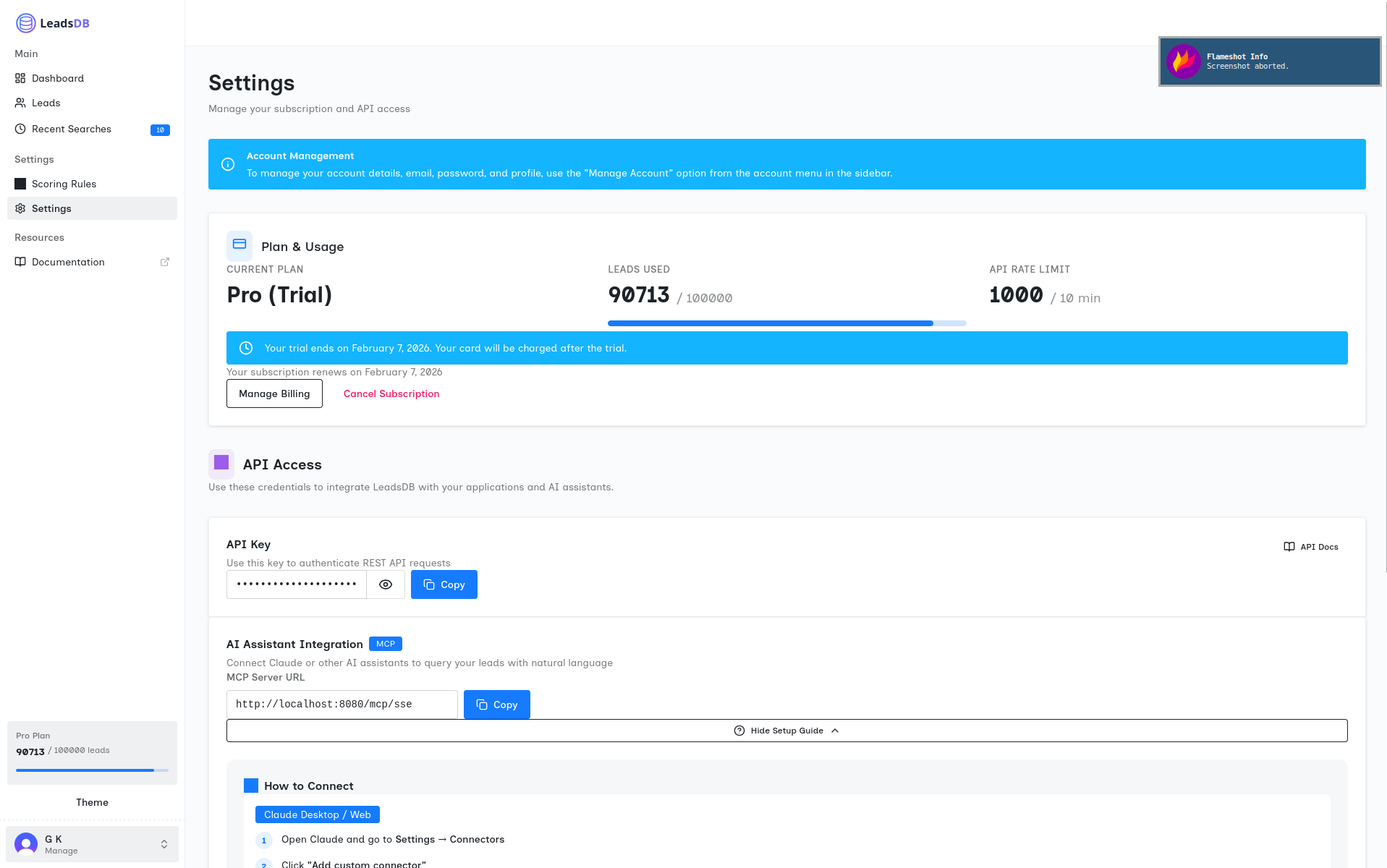Viewport: 1387px width, 868px height.
Task: Open the Dashboard from the sidebar
Action: pyautogui.click(x=58, y=78)
